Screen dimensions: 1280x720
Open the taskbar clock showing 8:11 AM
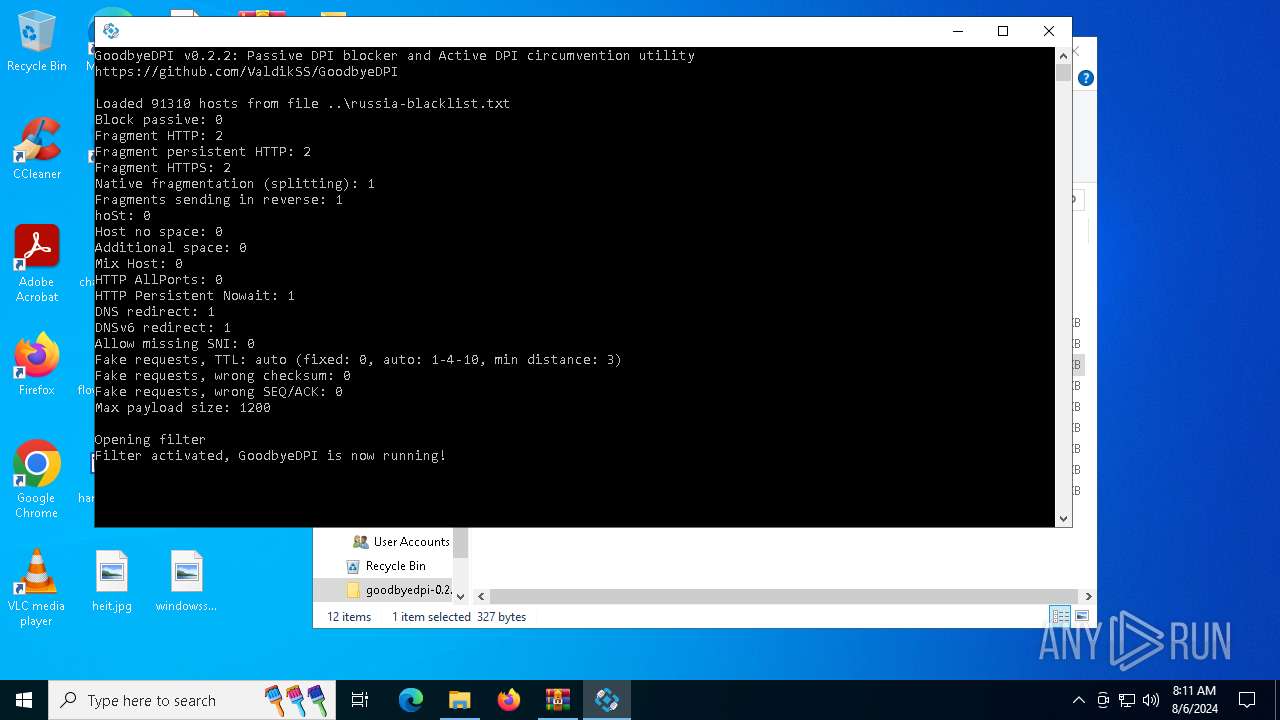click(1192, 700)
